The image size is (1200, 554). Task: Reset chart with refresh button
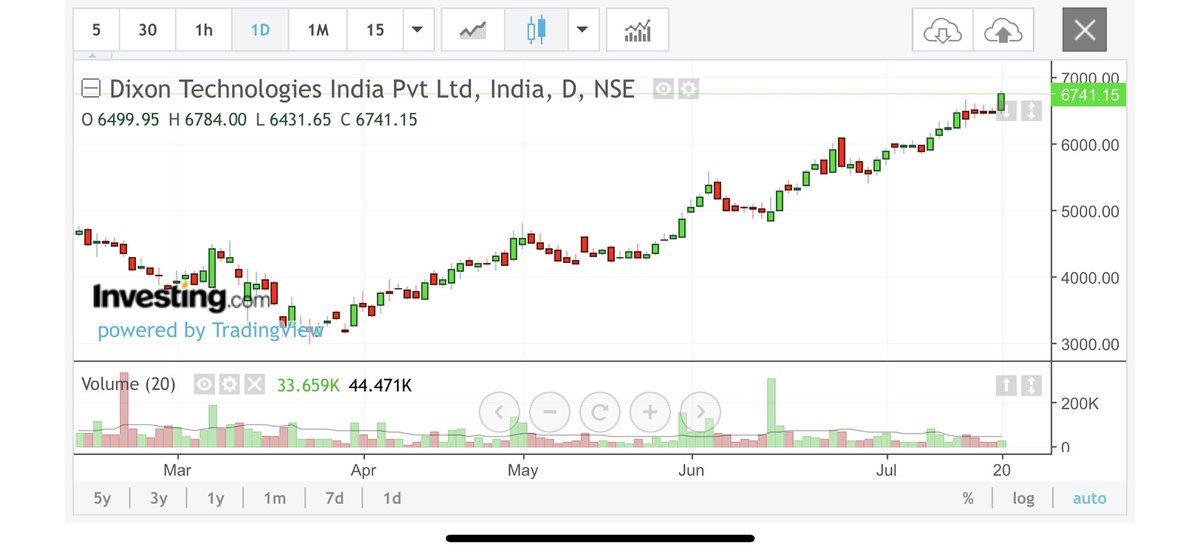(x=600, y=411)
